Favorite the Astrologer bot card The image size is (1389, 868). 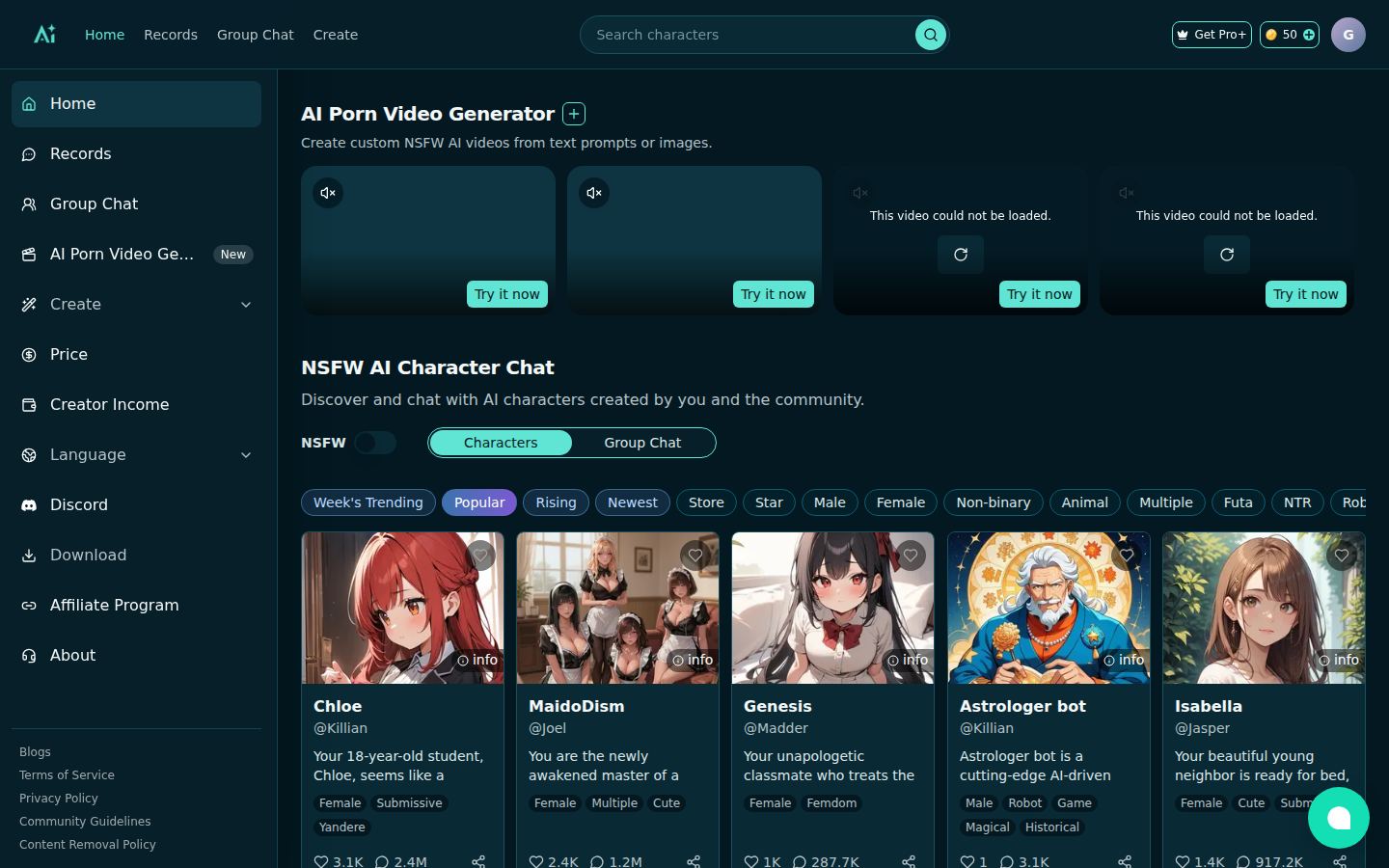pyautogui.click(x=1127, y=555)
